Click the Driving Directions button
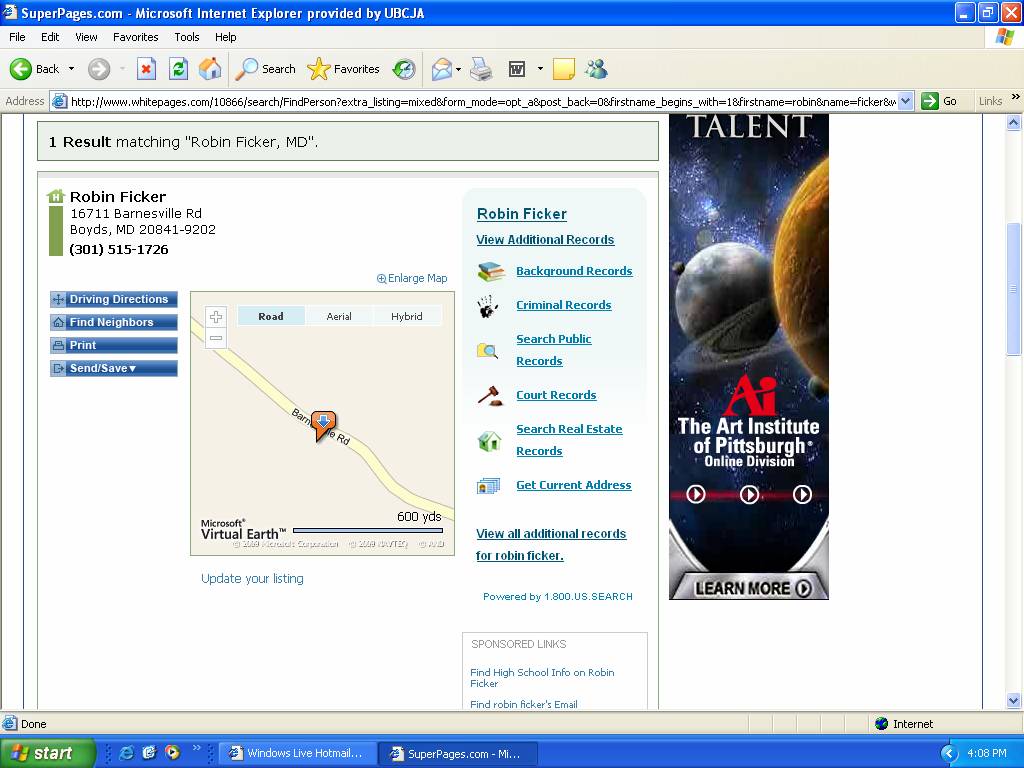1024x768 pixels. [x=114, y=299]
